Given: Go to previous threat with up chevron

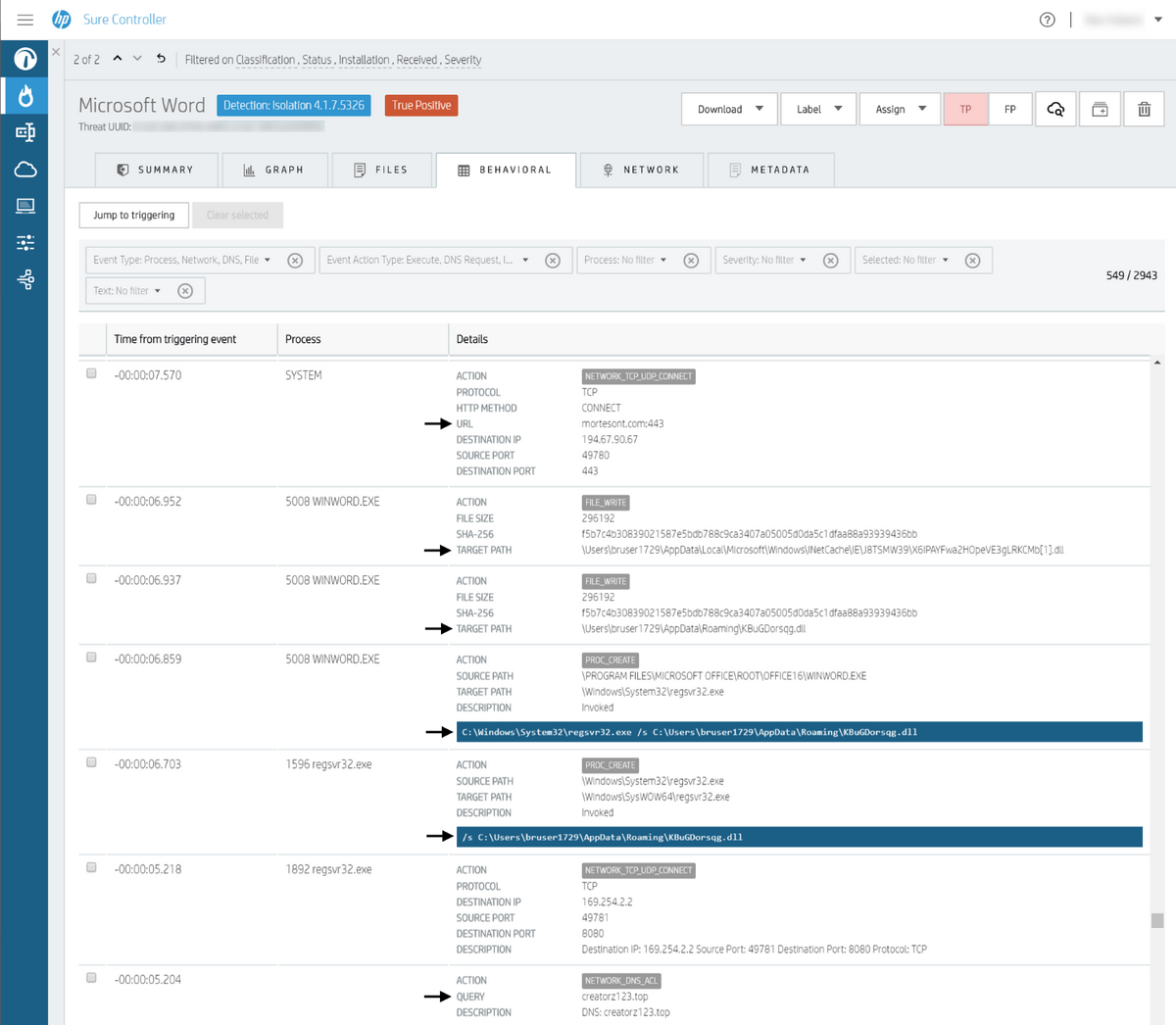Looking at the screenshot, I should click(118, 59).
